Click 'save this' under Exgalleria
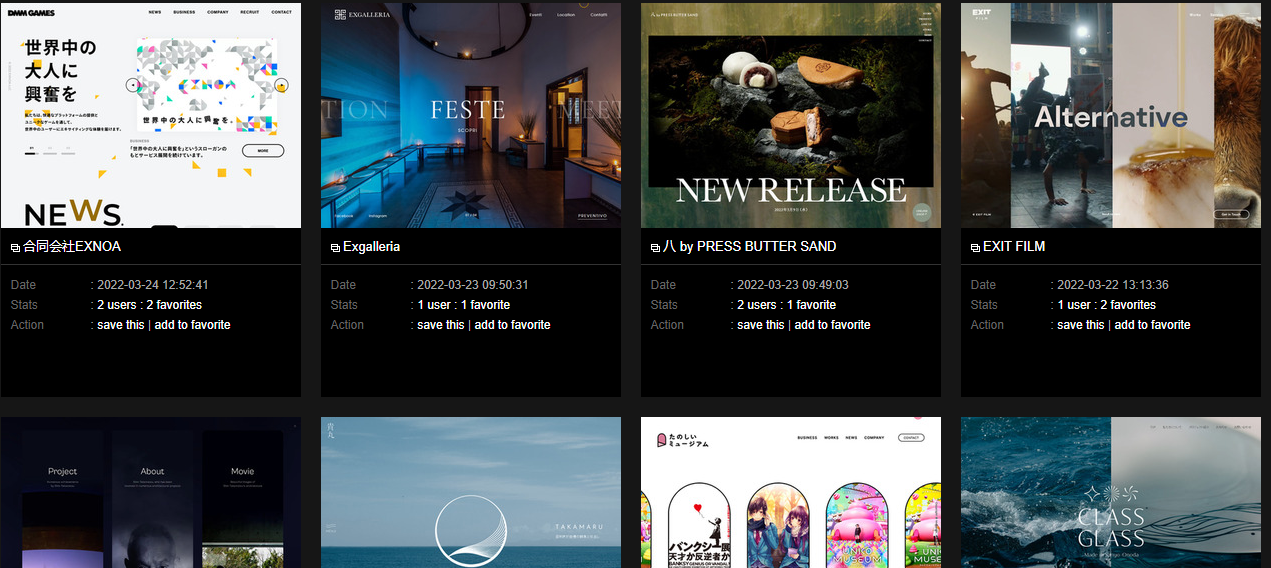The width and height of the screenshot is (1271, 568). [441, 325]
